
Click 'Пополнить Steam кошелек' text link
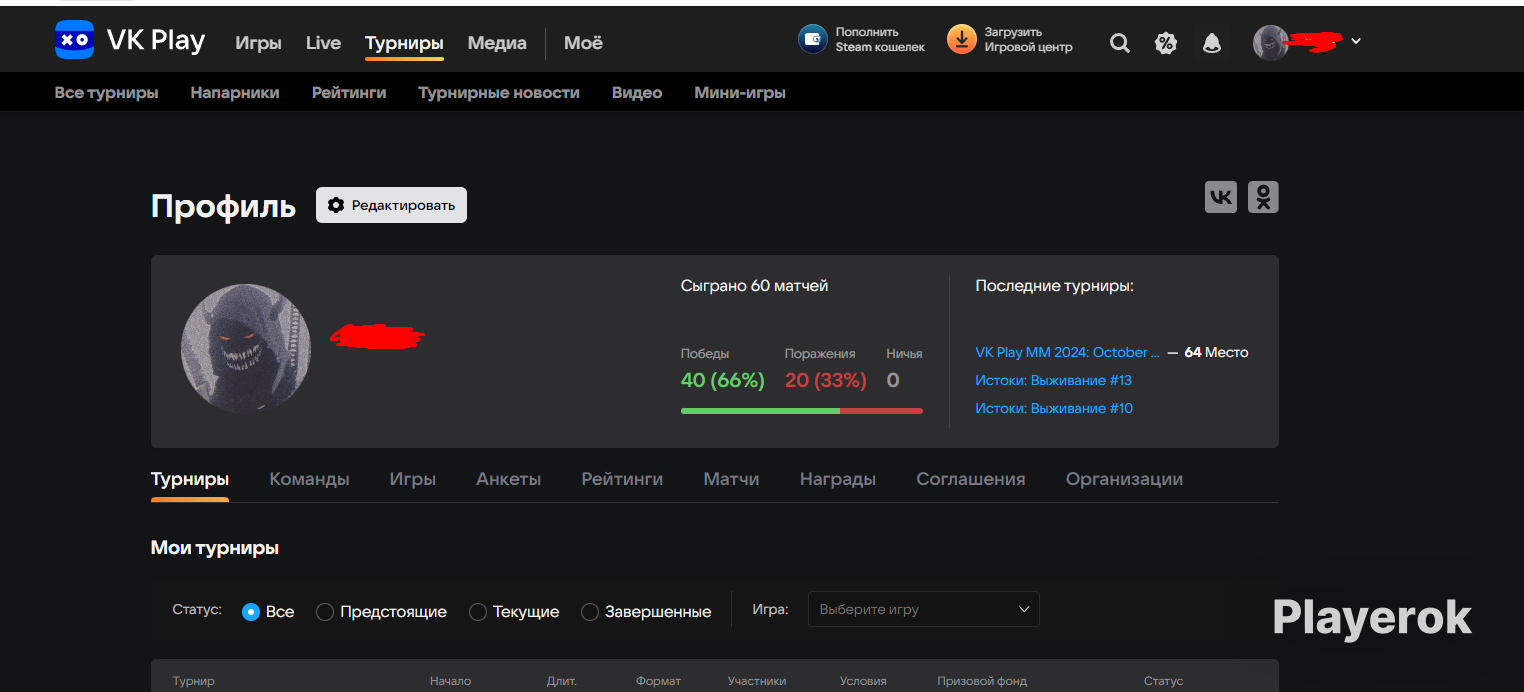click(880, 39)
